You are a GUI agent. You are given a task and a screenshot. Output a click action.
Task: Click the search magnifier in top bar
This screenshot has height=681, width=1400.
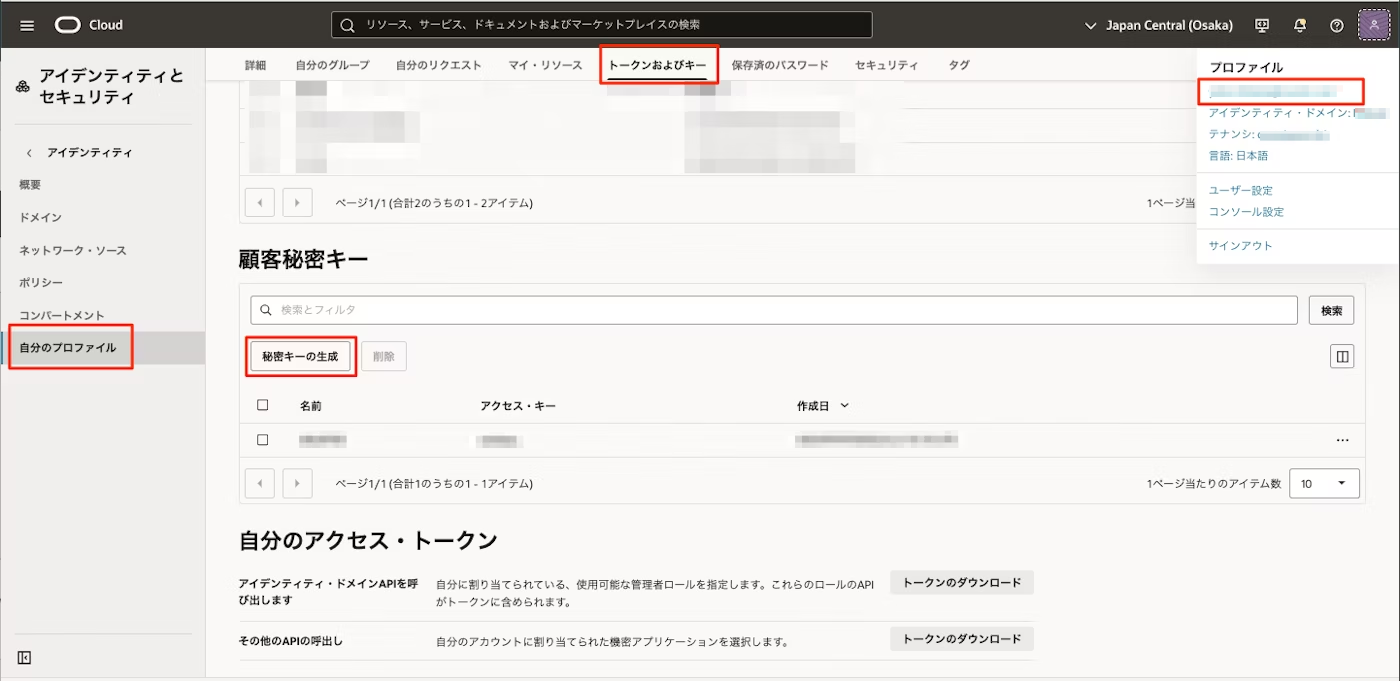coord(348,25)
